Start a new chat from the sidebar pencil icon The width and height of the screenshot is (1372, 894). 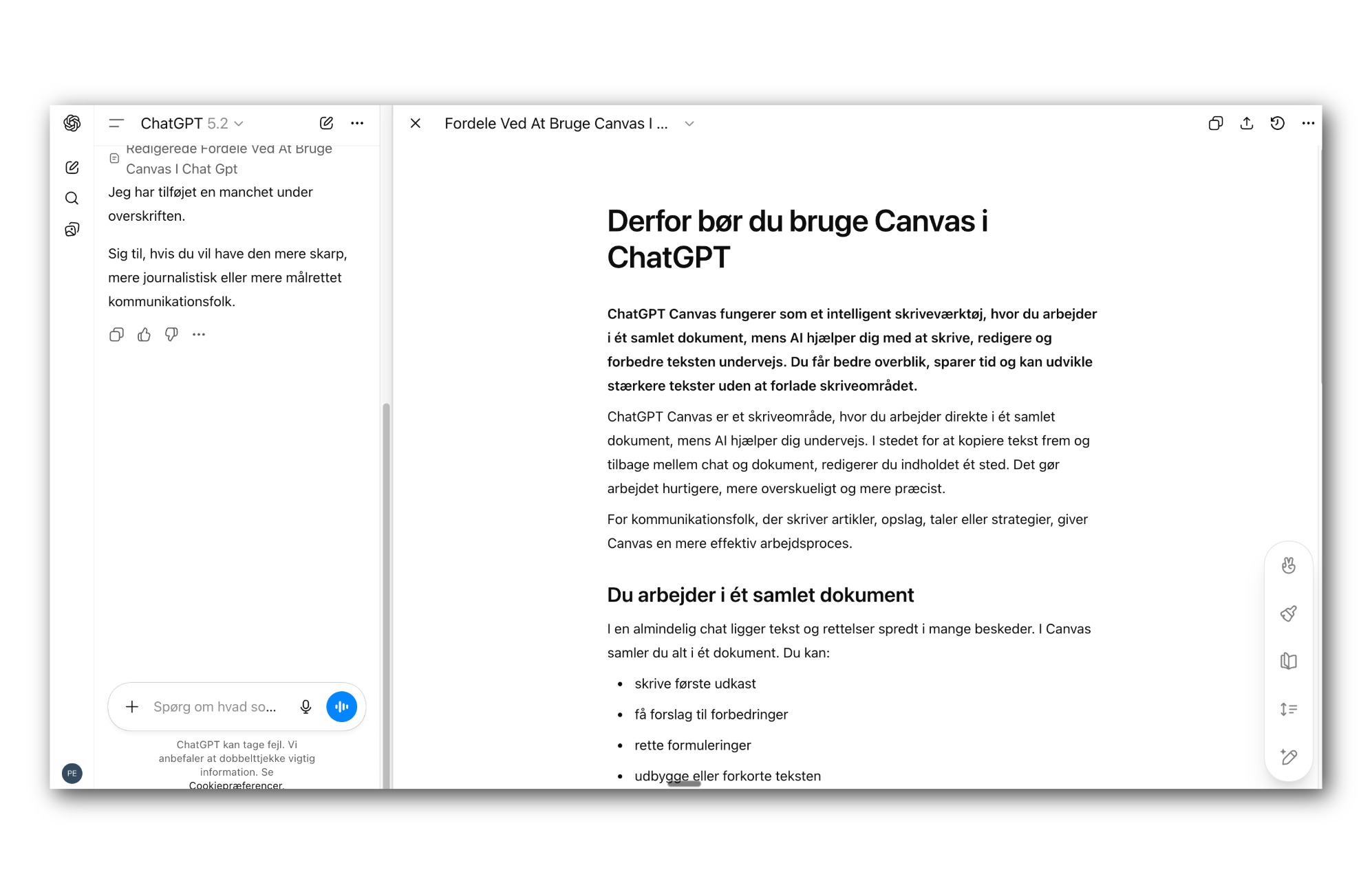point(72,167)
